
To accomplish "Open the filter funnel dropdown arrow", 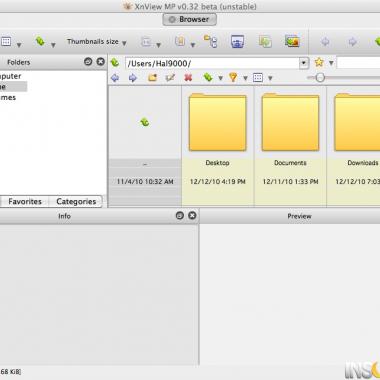I will 245,79.
